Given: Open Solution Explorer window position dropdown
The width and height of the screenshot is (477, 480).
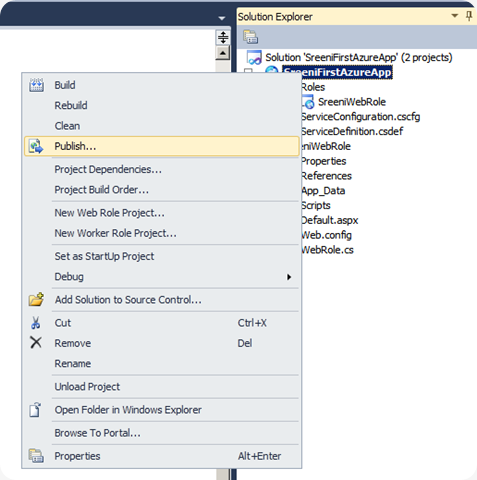Looking at the screenshot, I should (x=454, y=16).
